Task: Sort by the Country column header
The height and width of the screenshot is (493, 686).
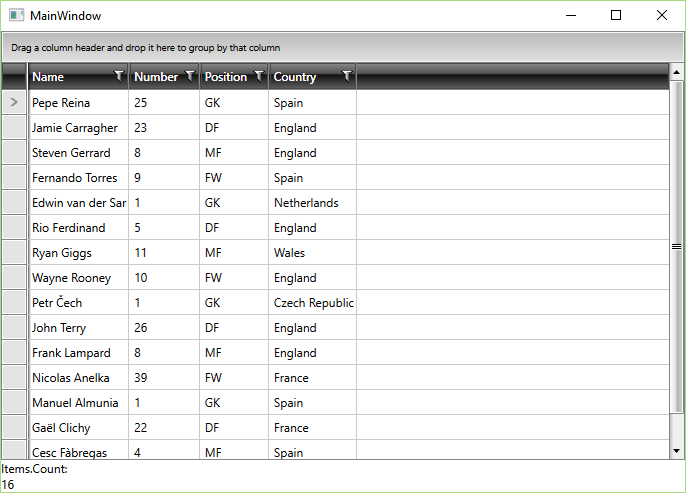Action: (300, 77)
